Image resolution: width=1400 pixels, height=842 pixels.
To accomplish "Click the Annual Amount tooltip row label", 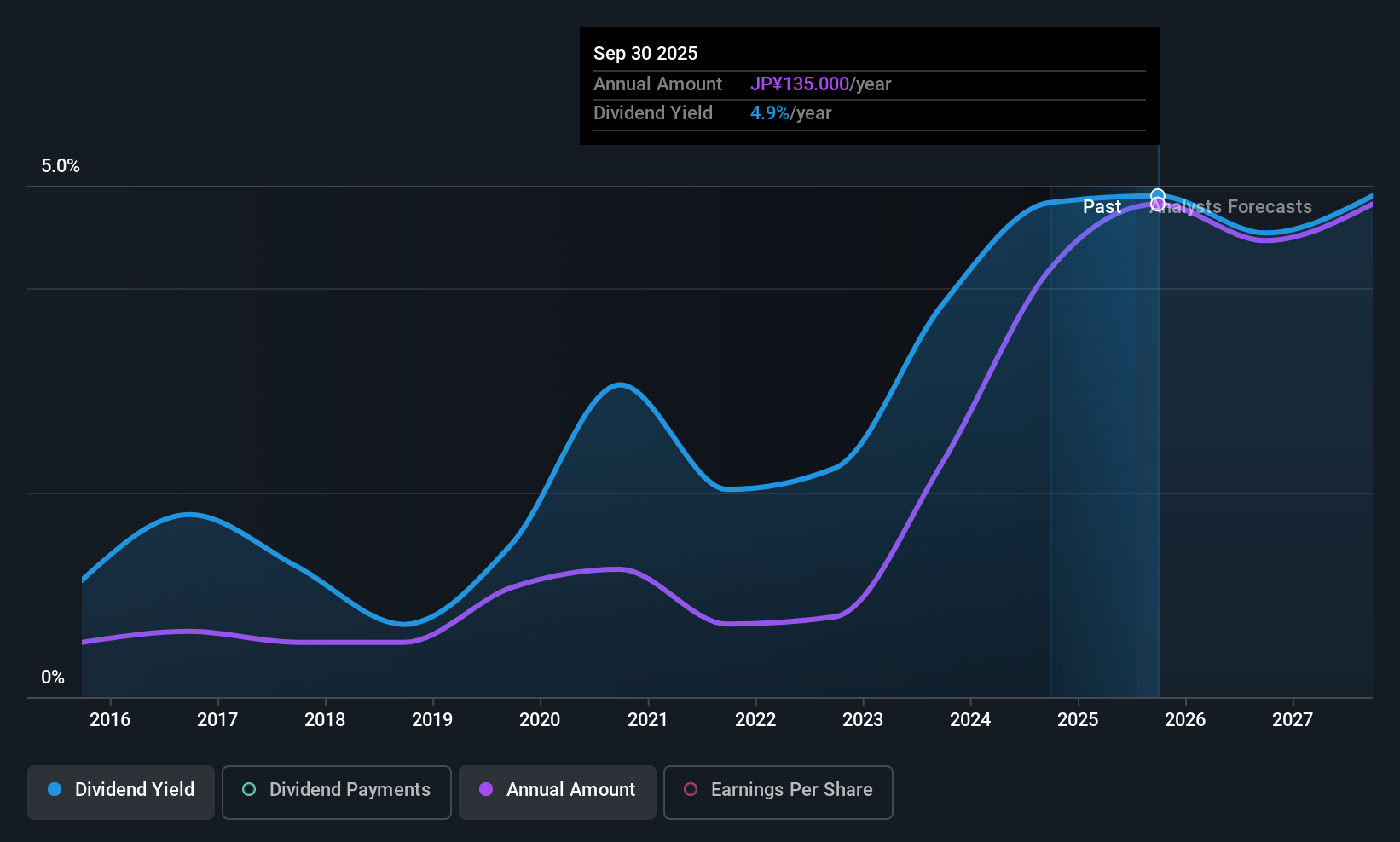I will click(657, 84).
